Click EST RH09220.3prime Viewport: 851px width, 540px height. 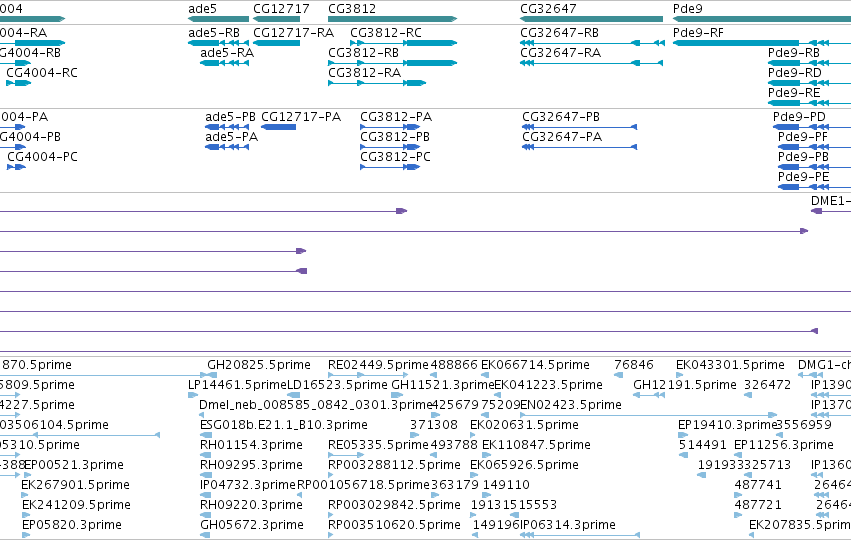[x=206, y=516]
